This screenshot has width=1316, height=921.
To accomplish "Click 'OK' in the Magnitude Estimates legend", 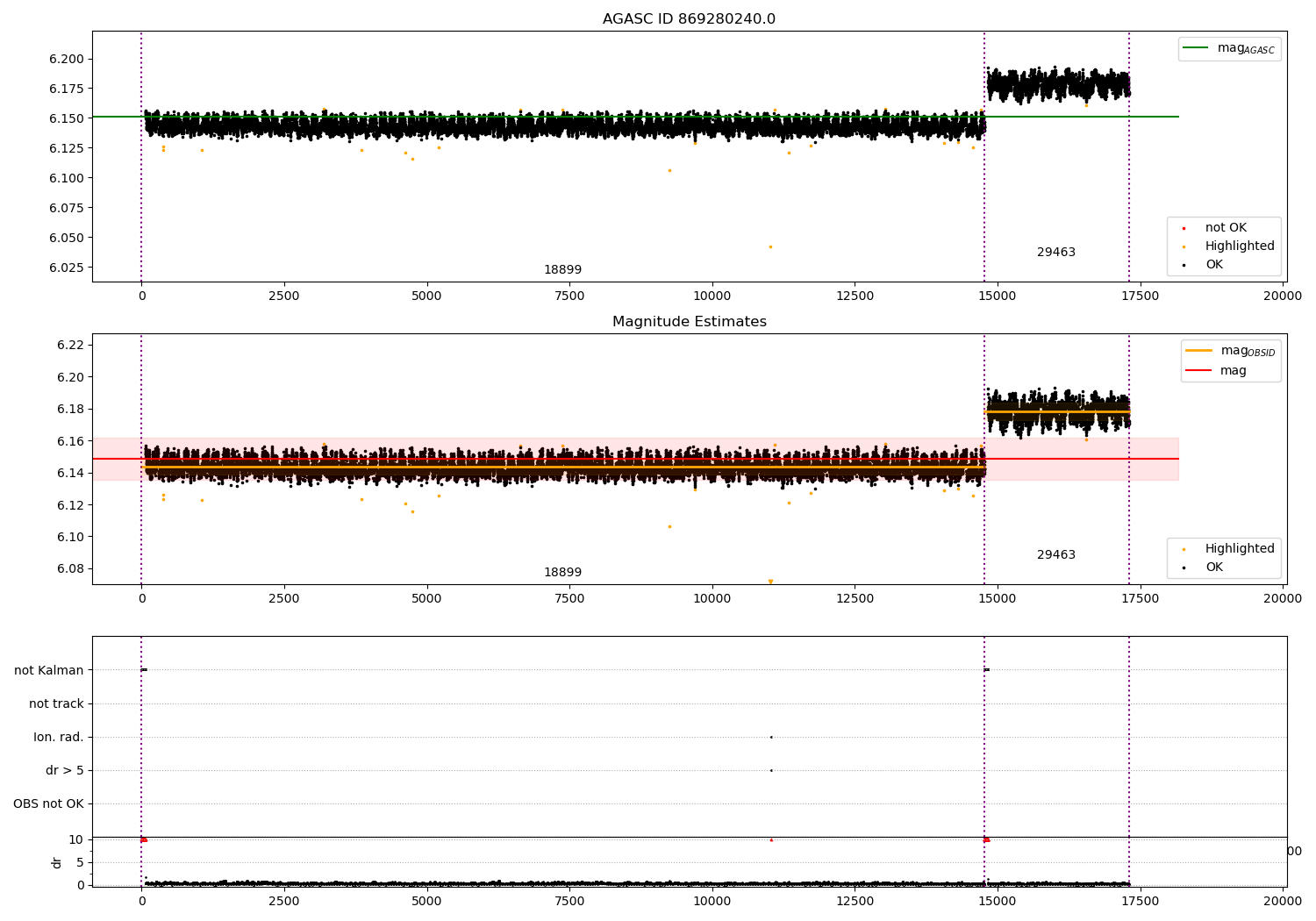I will pos(1214,568).
